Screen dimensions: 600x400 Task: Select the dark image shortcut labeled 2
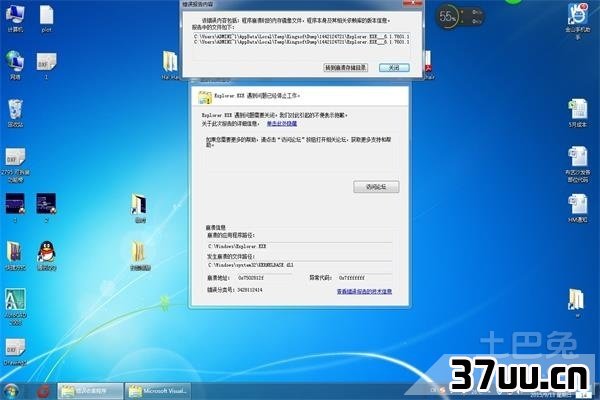click(x=46, y=208)
